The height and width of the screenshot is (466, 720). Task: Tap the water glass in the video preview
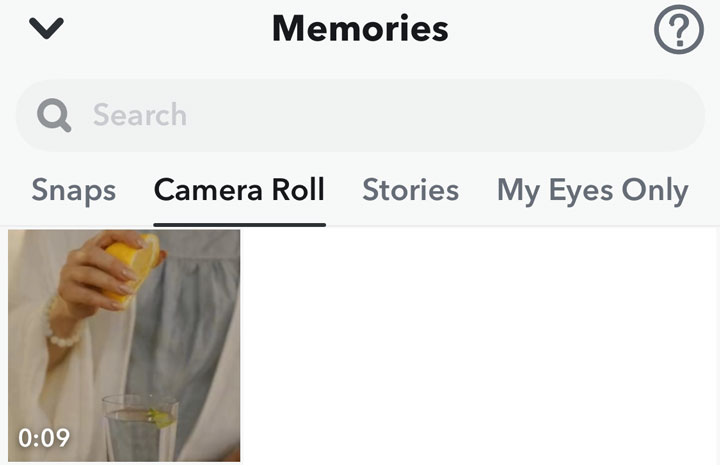[x=140, y=427]
